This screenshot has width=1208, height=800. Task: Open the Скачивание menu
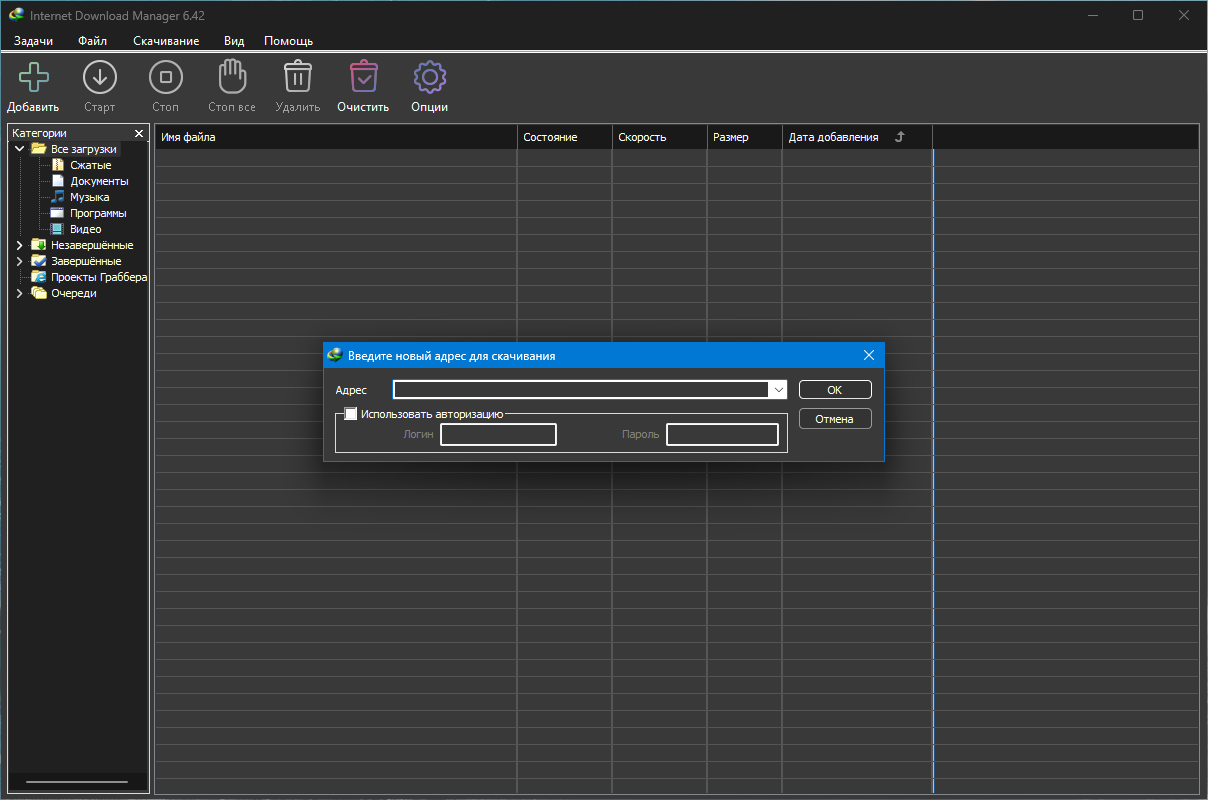coord(166,41)
